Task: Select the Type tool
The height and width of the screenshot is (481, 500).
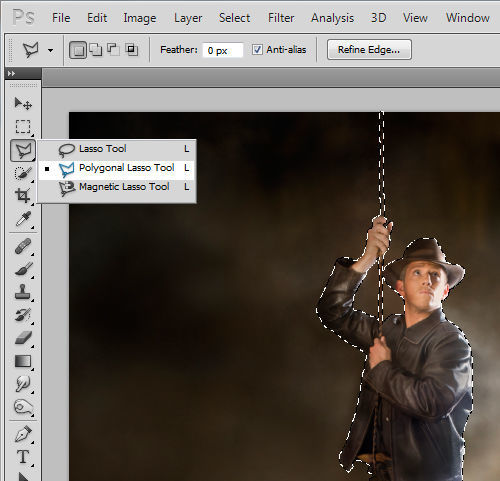Action: (23, 456)
